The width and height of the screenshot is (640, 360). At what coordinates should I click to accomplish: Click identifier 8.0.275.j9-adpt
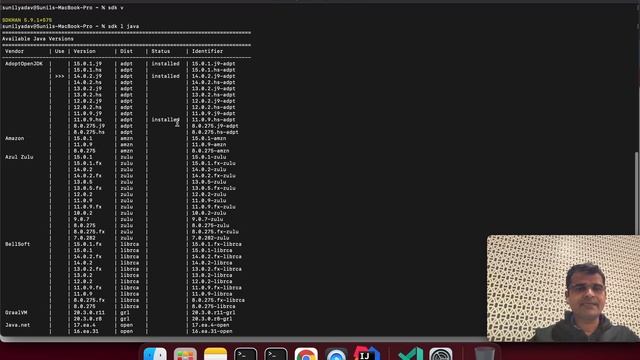(x=215, y=126)
